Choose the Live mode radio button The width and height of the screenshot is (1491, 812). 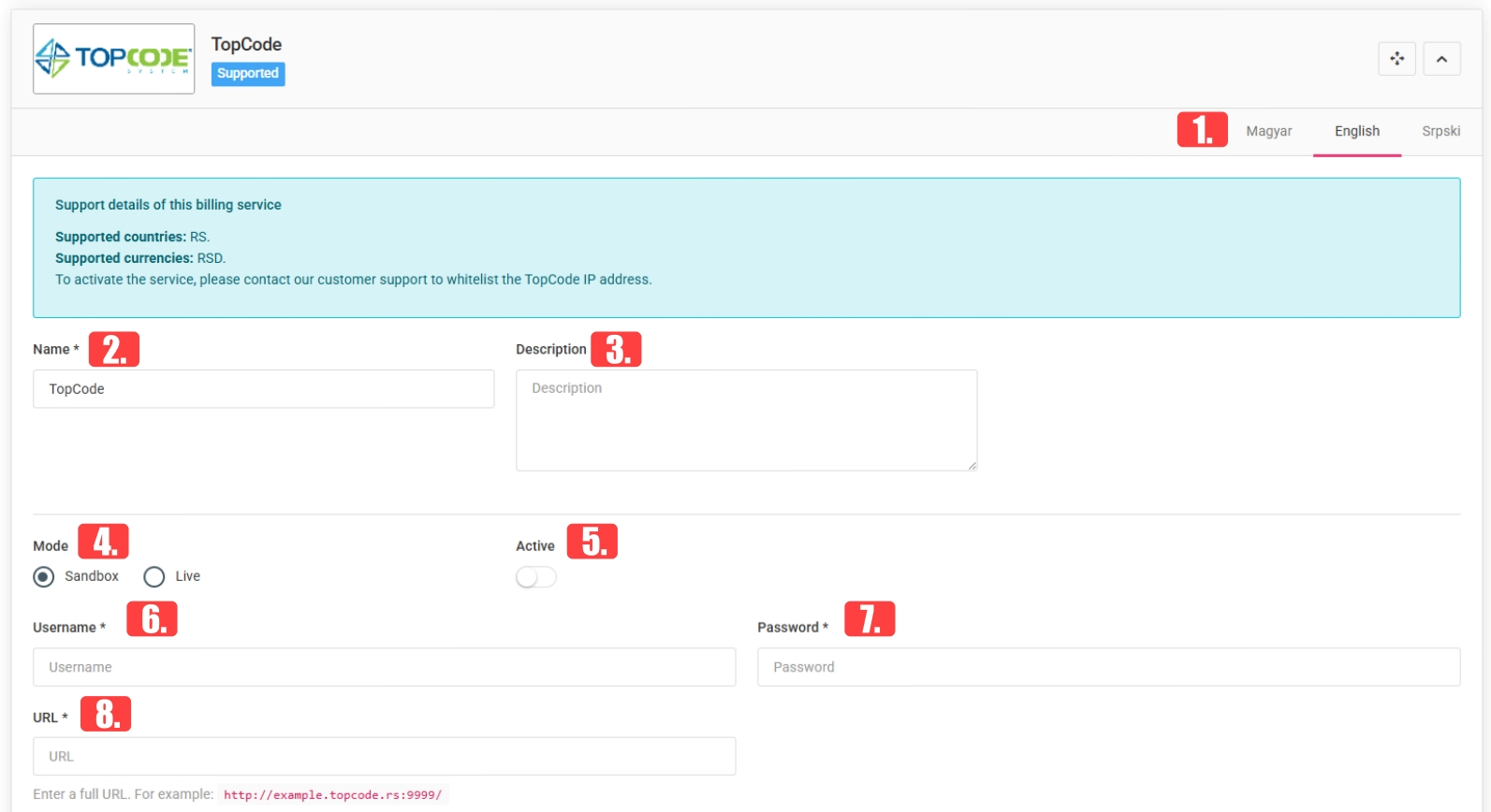click(x=154, y=576)
